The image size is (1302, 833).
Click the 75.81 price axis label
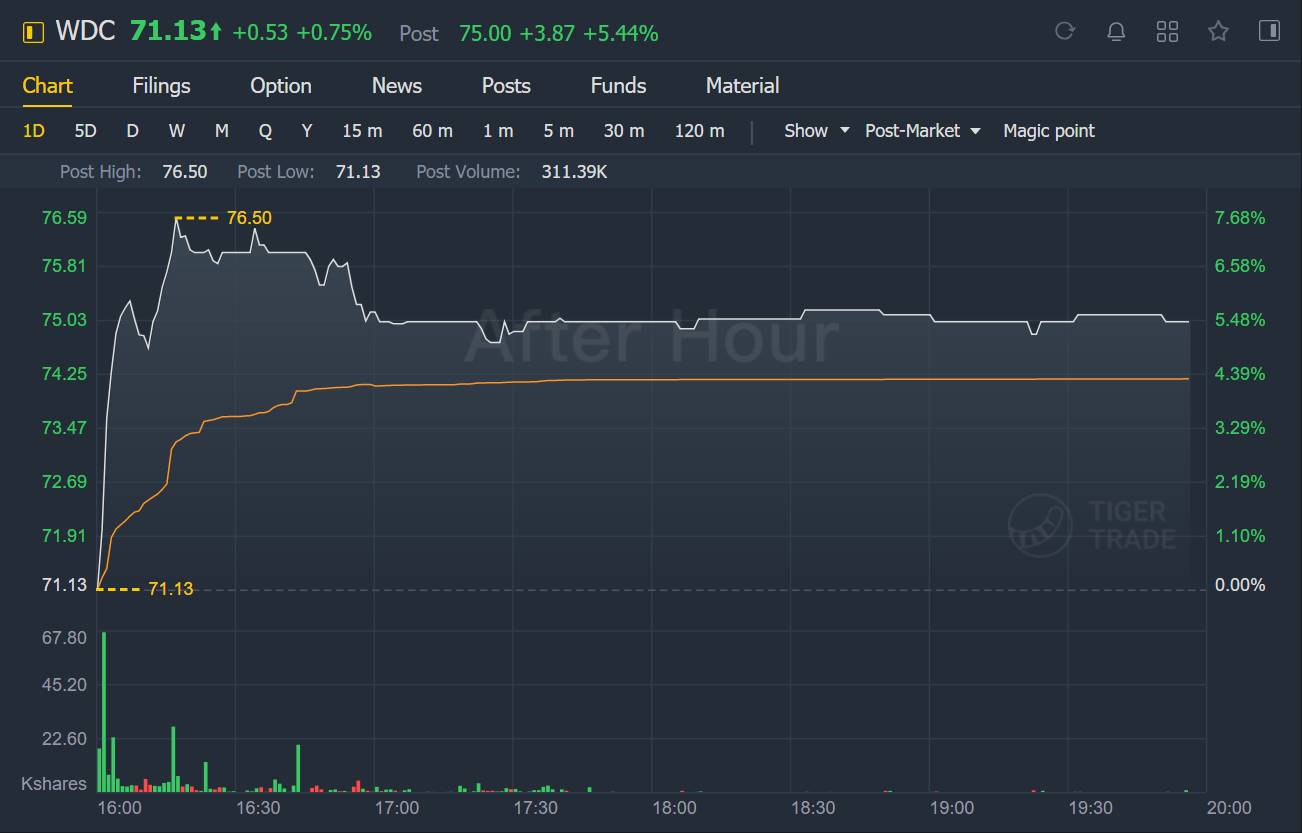(64, 266)
